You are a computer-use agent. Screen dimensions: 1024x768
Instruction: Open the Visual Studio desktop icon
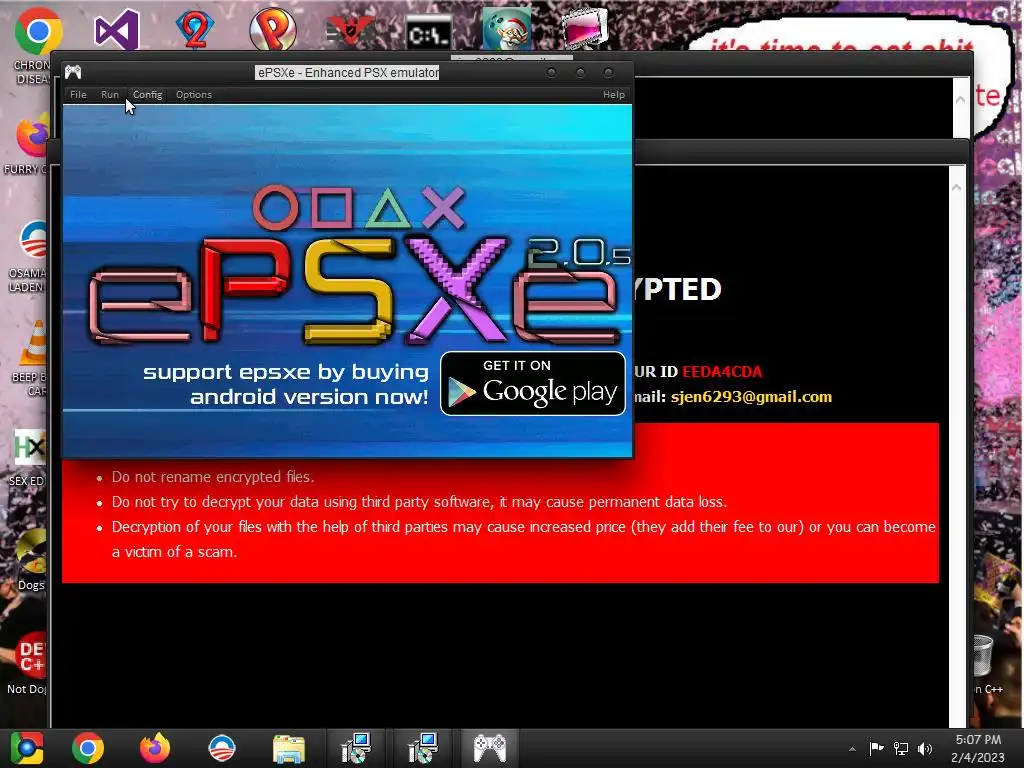pyautogui.click(x=116, y=30)
